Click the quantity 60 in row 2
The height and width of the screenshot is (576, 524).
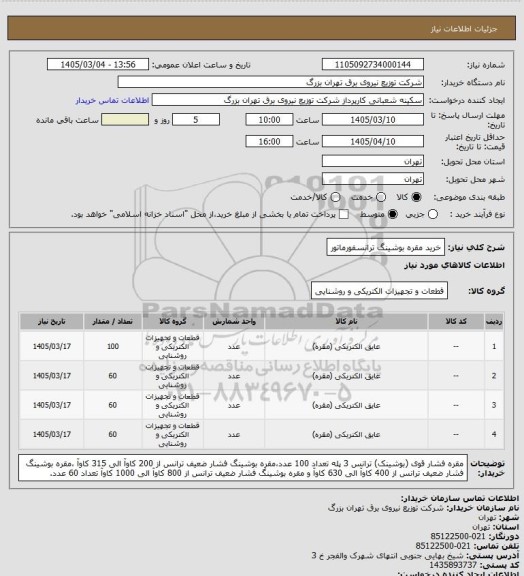coord(112,376)
